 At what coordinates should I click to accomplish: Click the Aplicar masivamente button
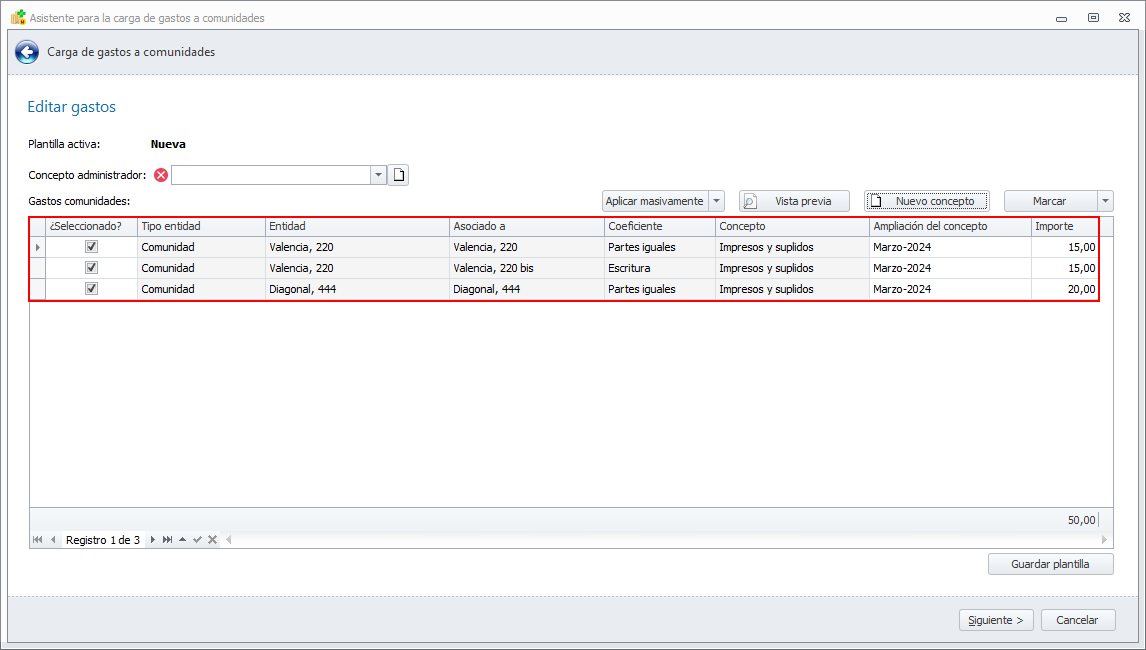pos(655,201)
